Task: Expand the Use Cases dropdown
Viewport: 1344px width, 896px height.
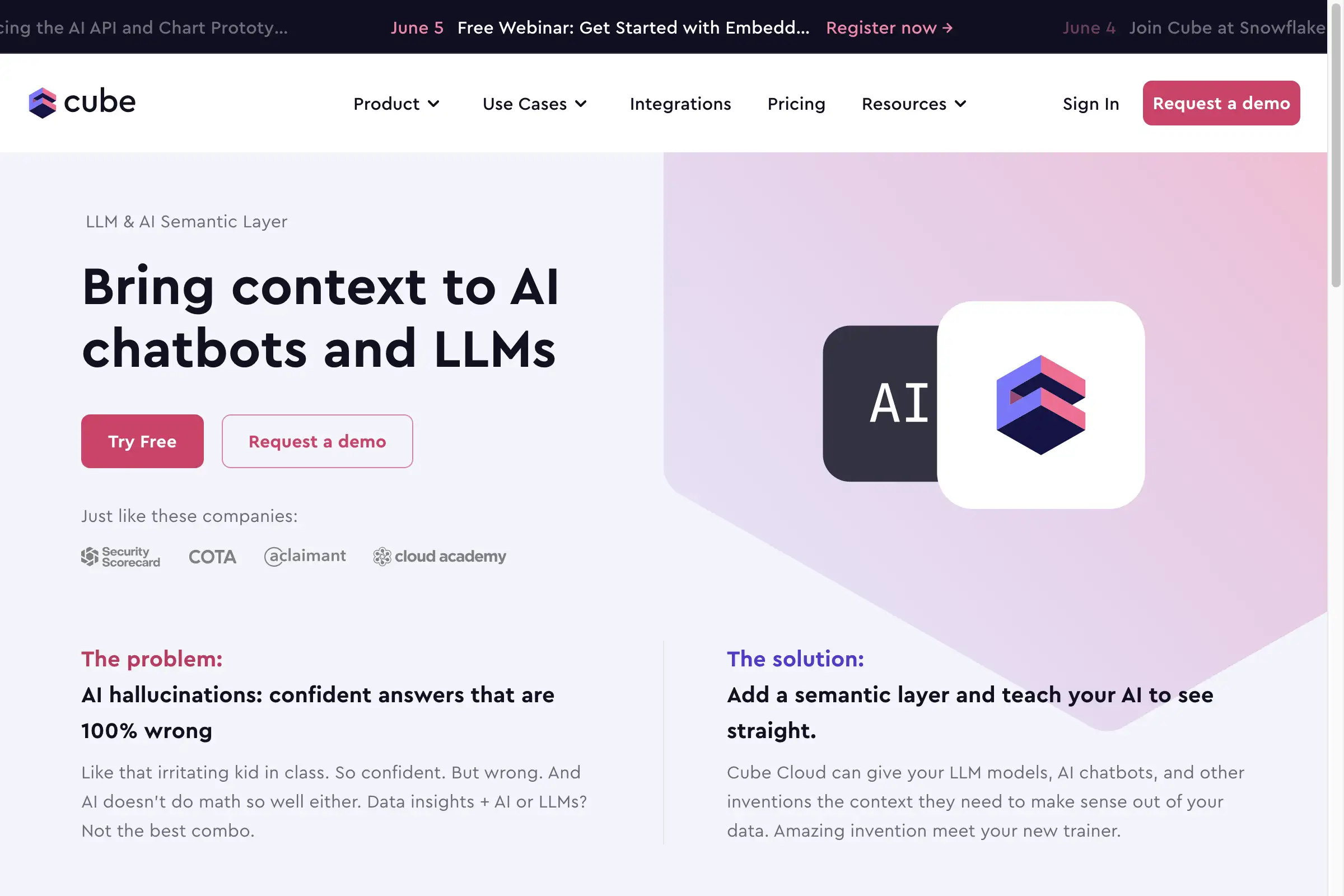Action: pyautogui.click(x=534, y=102)
